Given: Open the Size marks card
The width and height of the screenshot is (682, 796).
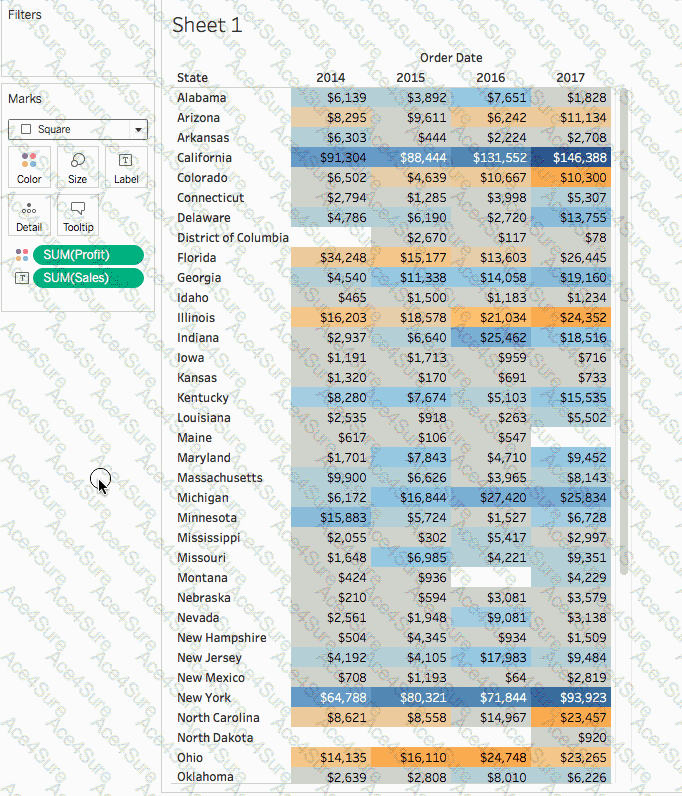Looking at the screenshot, I should (78, 166).
